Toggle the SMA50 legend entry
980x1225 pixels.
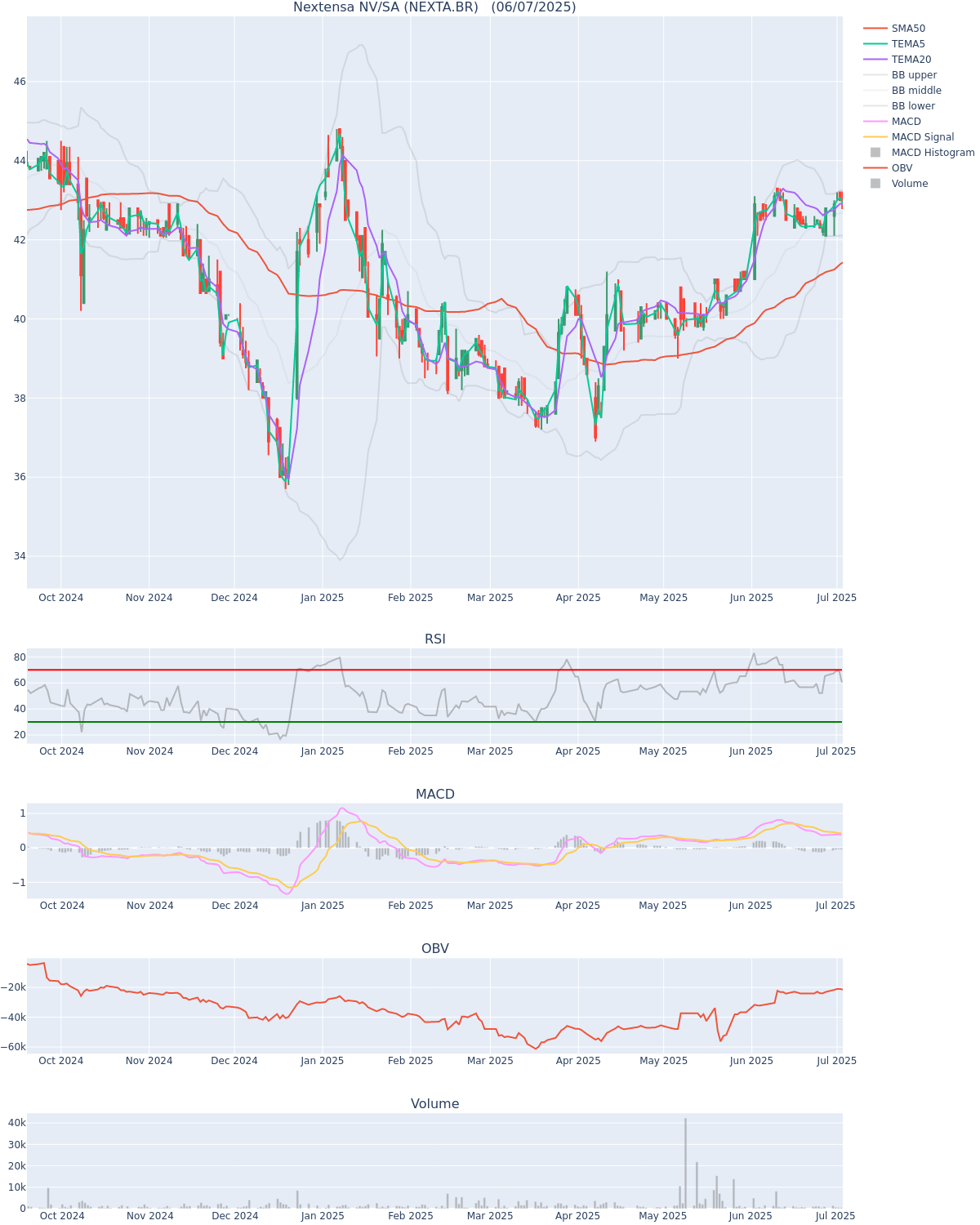tap(908, 29)
